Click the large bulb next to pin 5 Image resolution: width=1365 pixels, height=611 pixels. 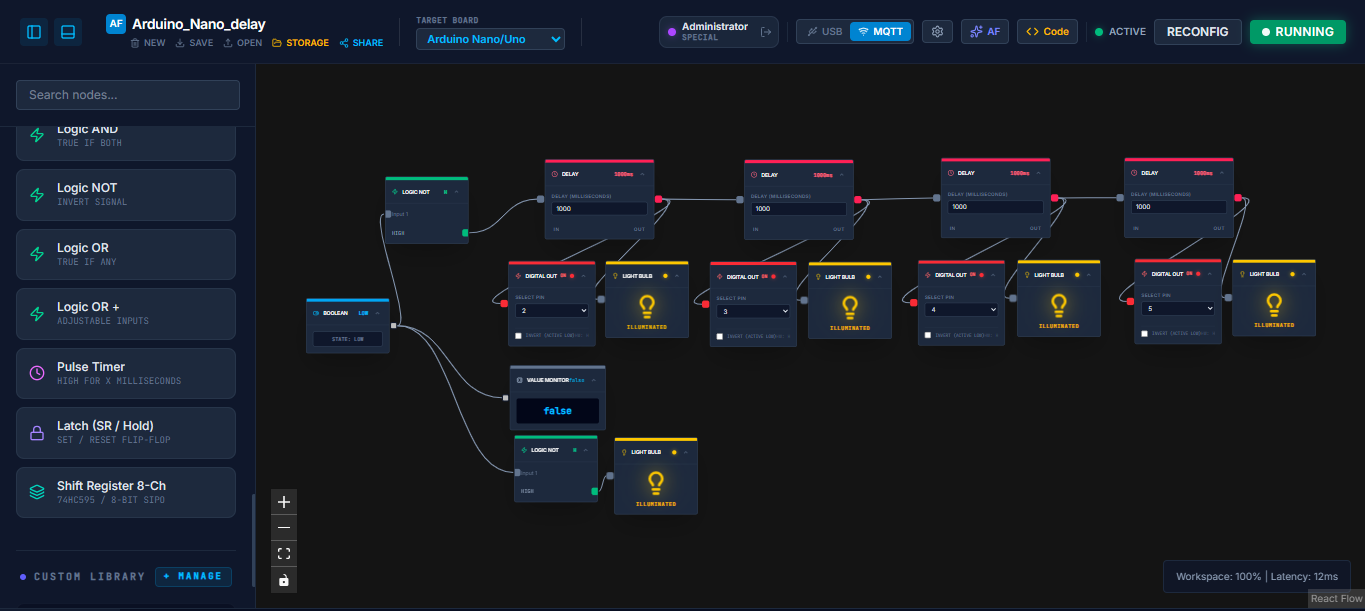click(x=1274, y=305)
